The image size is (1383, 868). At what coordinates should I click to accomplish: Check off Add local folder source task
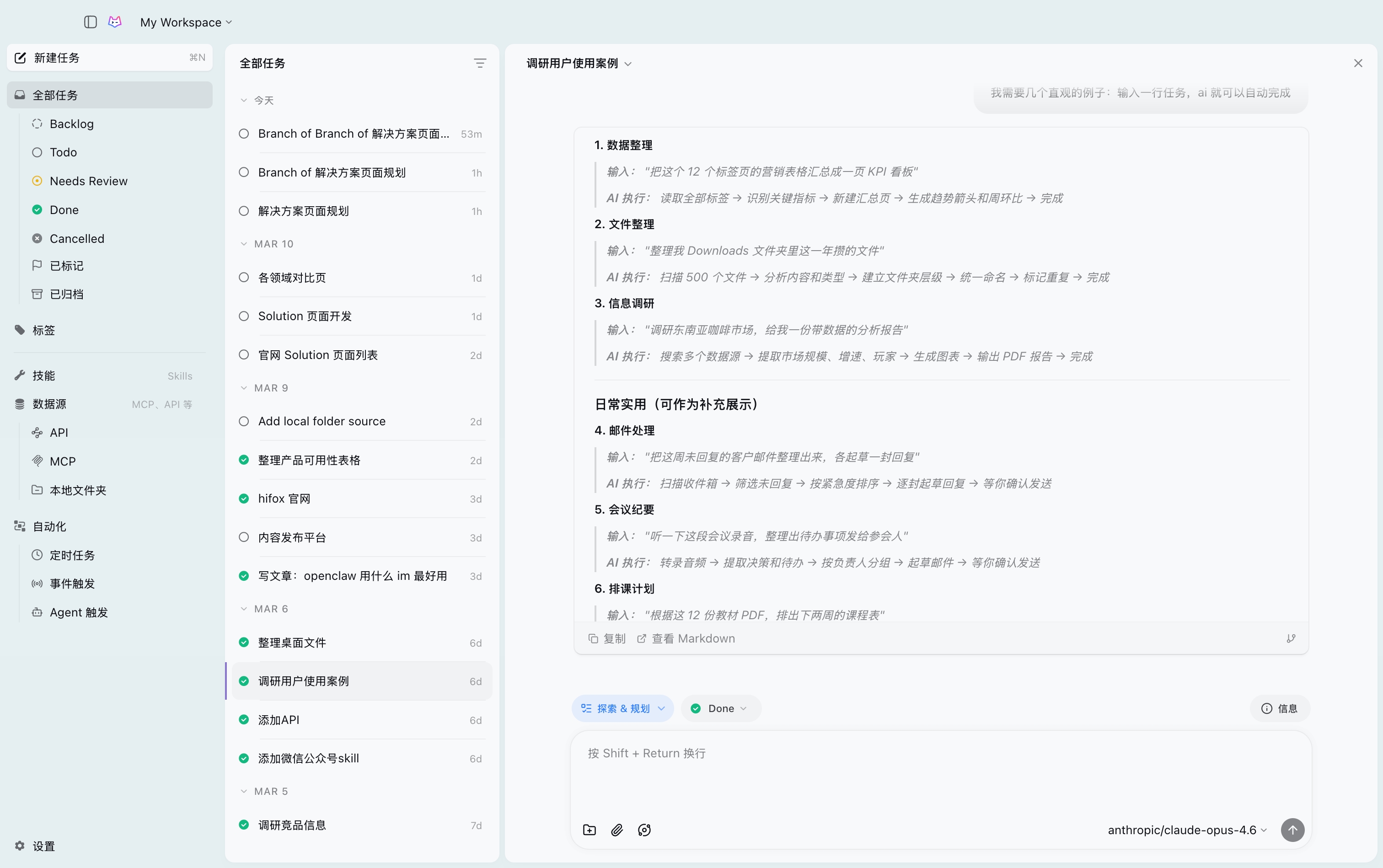pyautogui.click(x=243, y=421)
